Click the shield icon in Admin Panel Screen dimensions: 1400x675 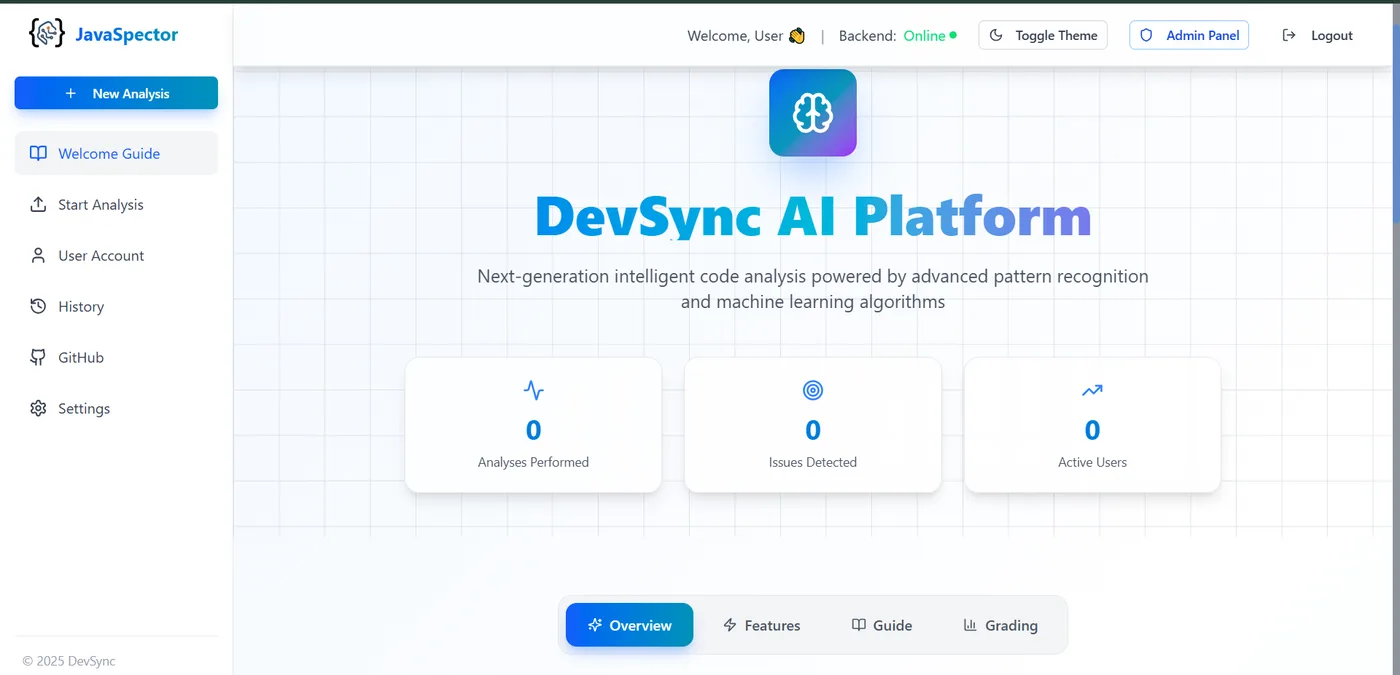1146,35
